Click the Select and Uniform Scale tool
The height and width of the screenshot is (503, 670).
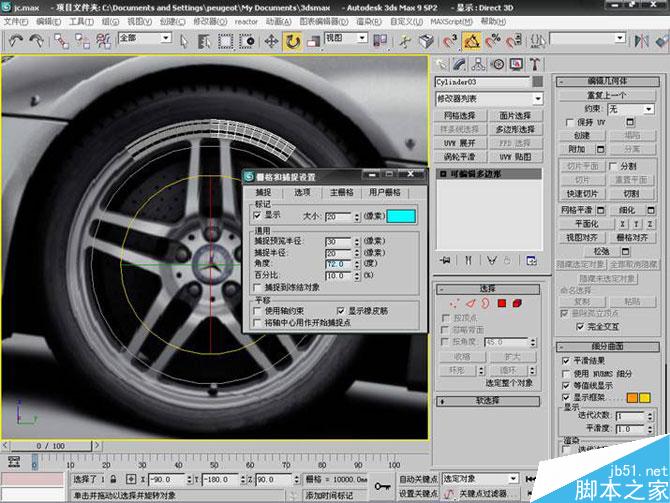point(315,41)
